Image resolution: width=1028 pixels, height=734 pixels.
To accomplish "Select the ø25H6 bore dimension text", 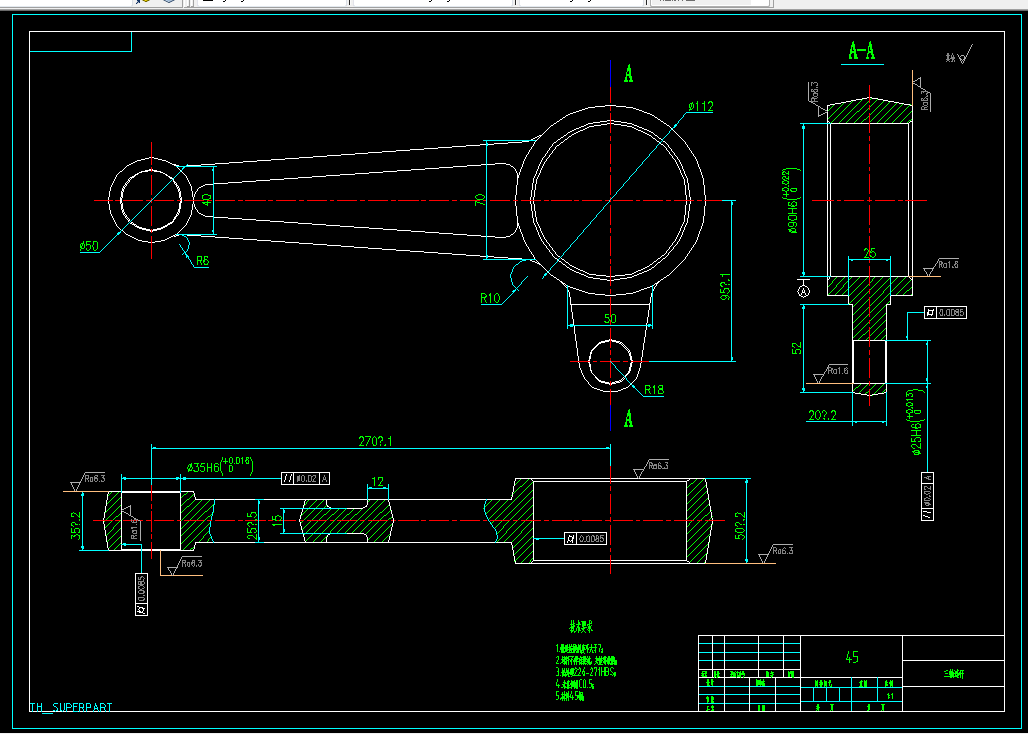I will point(917,423).
